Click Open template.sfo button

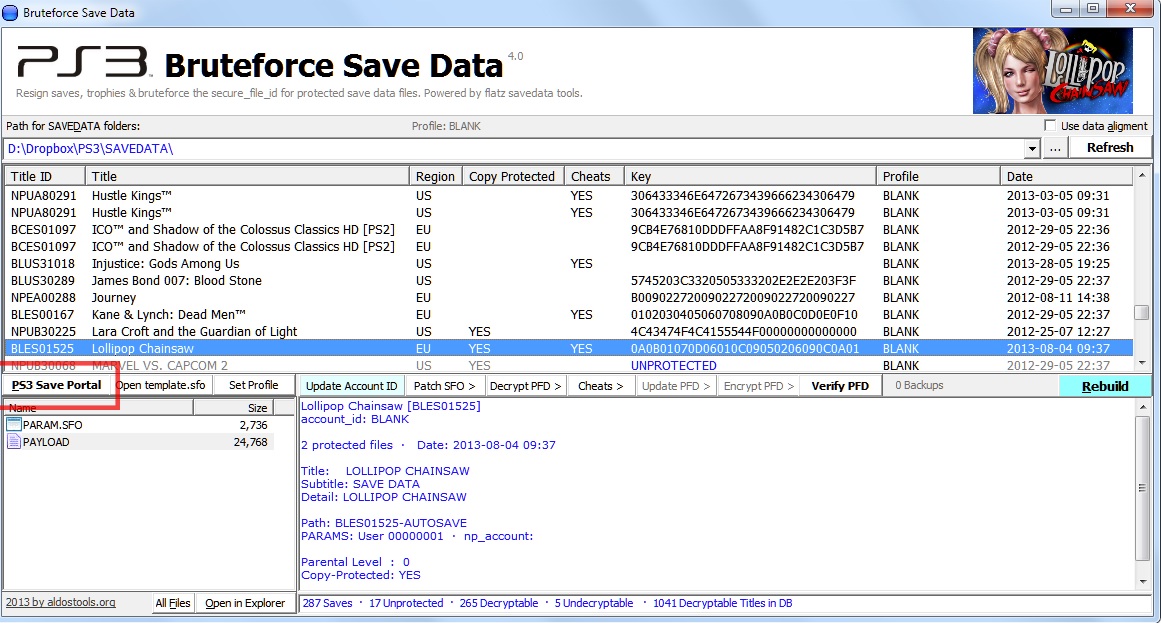click(x=161, y=385)
